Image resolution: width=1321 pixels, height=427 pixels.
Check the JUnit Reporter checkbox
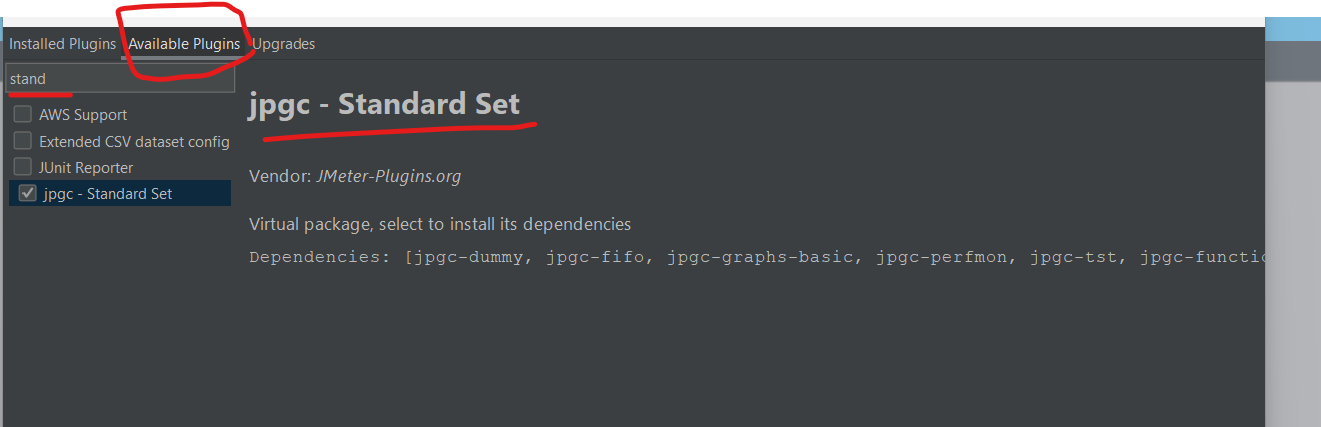[23, 167]
